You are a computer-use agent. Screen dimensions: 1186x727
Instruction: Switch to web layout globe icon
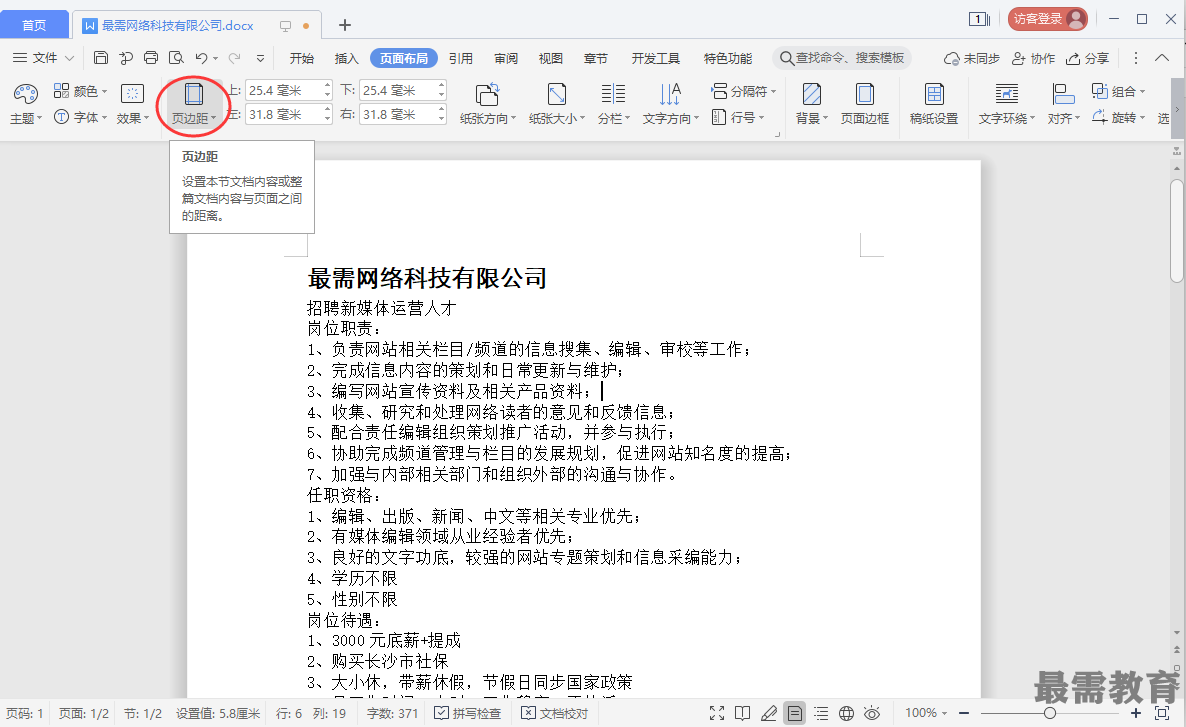846,713
